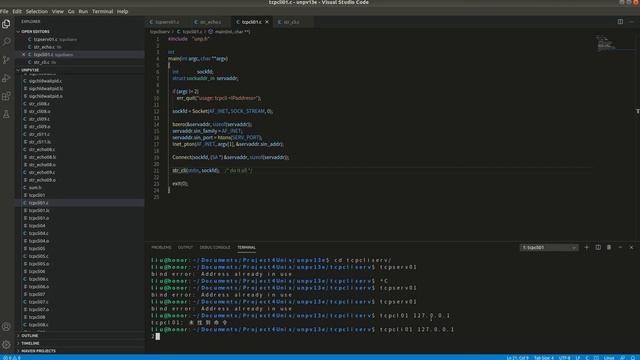The width and height of the screenshot is (640, 360).
Task: Switch to the str_echo.c editor tab
Action: click(x=210, y=22)
